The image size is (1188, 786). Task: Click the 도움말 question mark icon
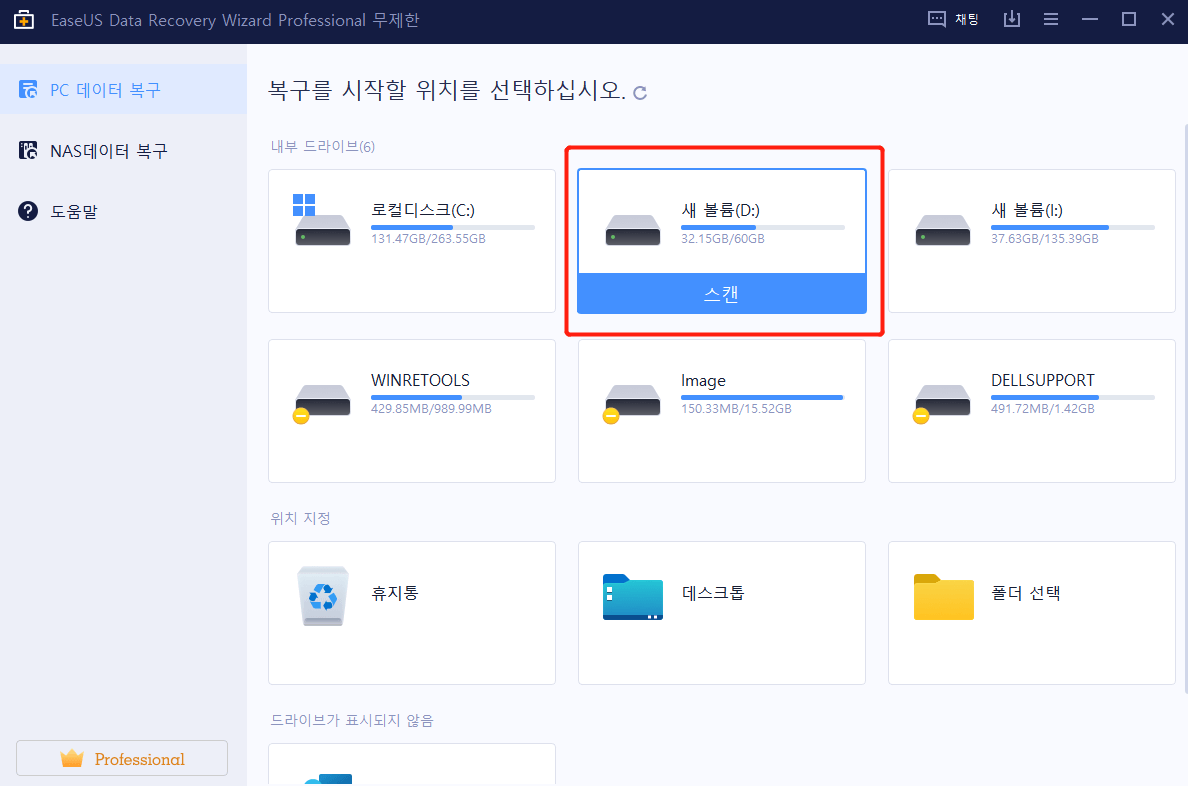click(x=28, y=211)
